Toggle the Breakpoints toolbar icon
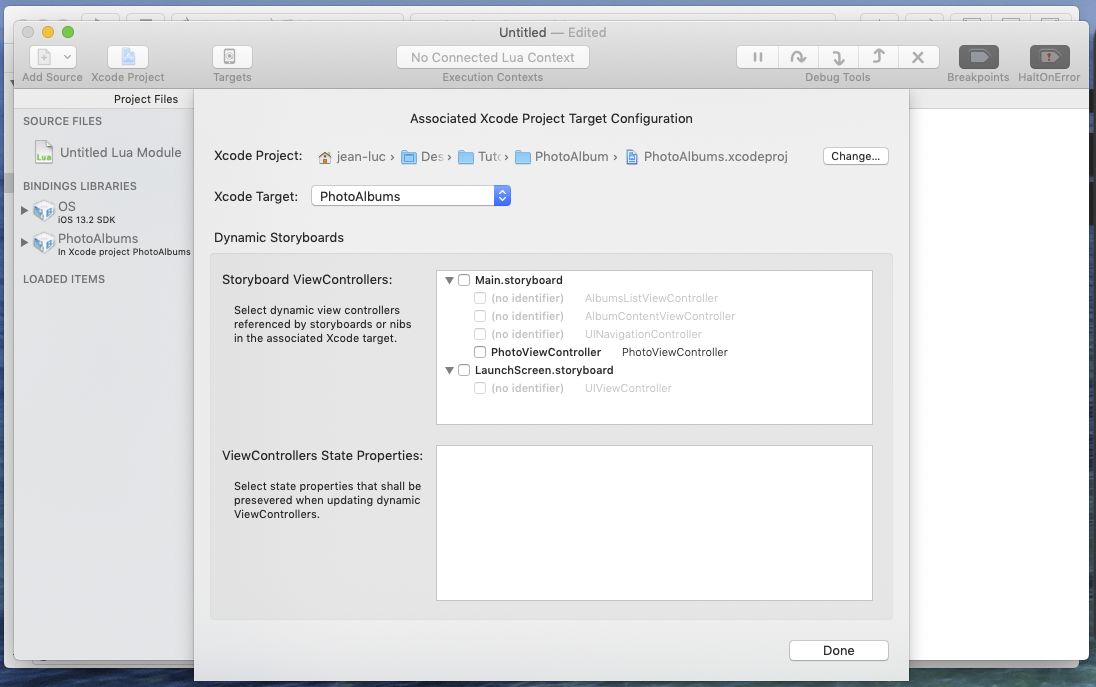The width and height of the screenshot is (1096, 687). point(979,57)
